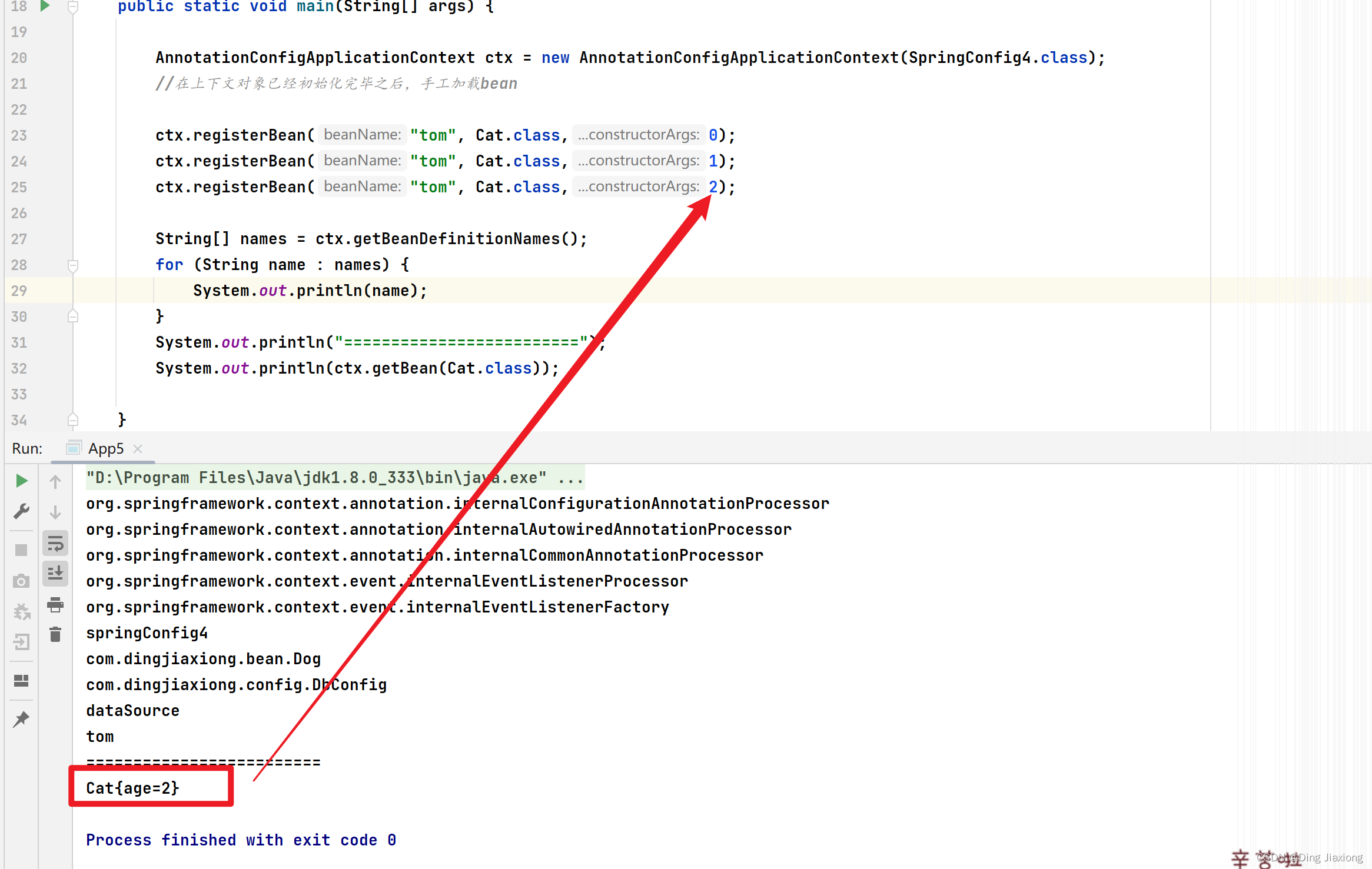Click the Run: panel label
Image resolution: width=1372 pixels, height=869 pixels.
[27, 448]
